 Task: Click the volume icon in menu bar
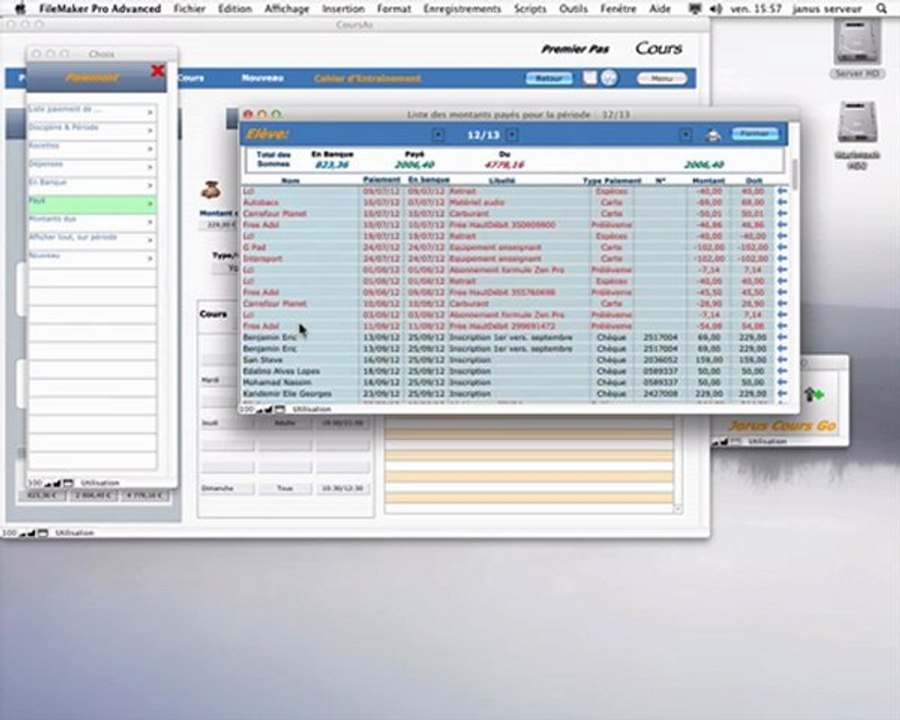pos(716,9)
